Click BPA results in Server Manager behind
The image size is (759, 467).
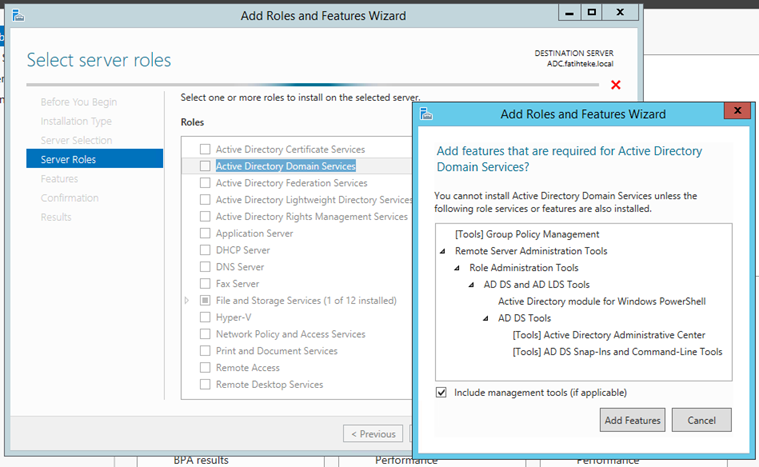(201, 460)
